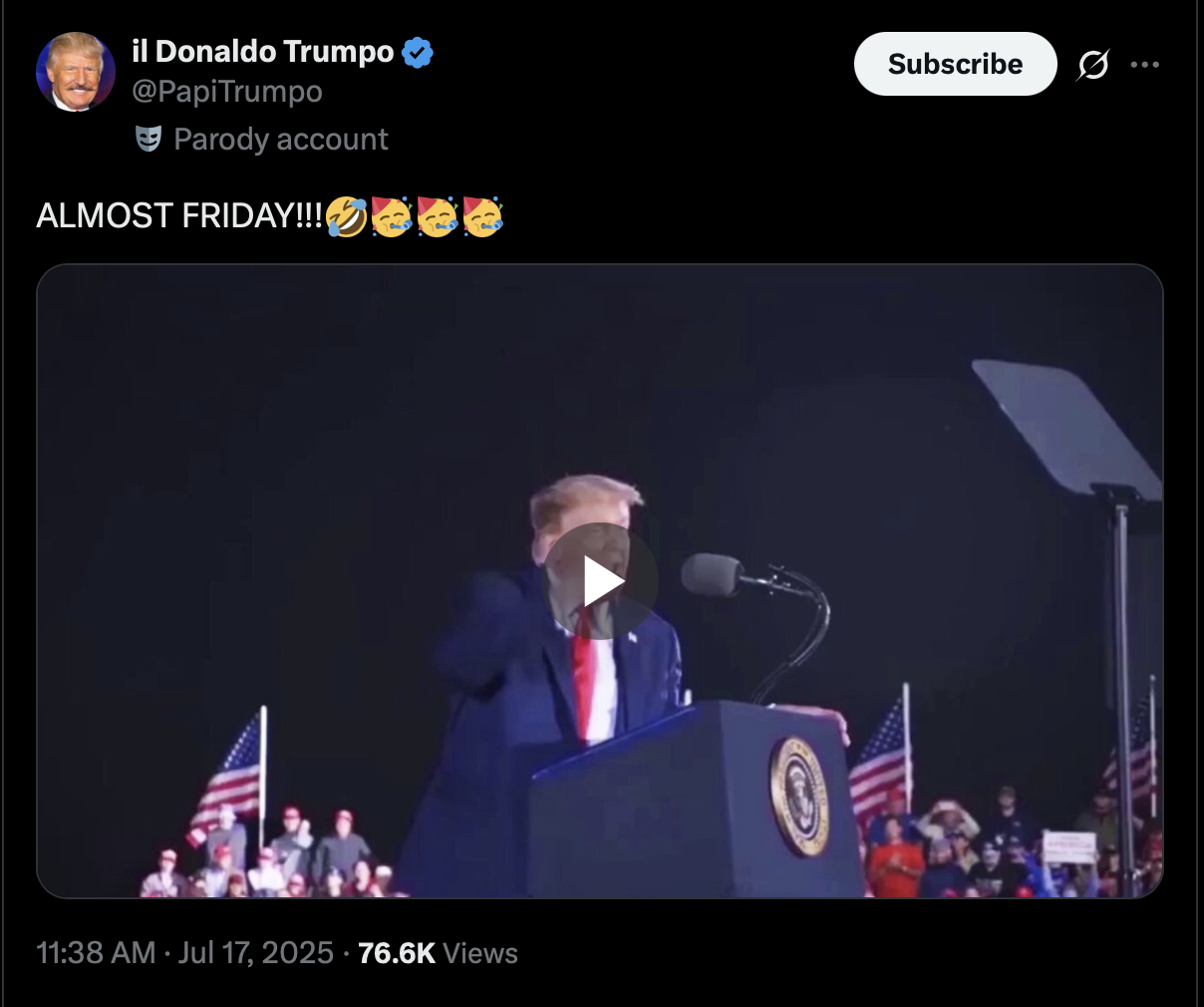Click the Jul 17, 2025 date
Viewport: 1204px width, 1007px height.
pos(255,953)
